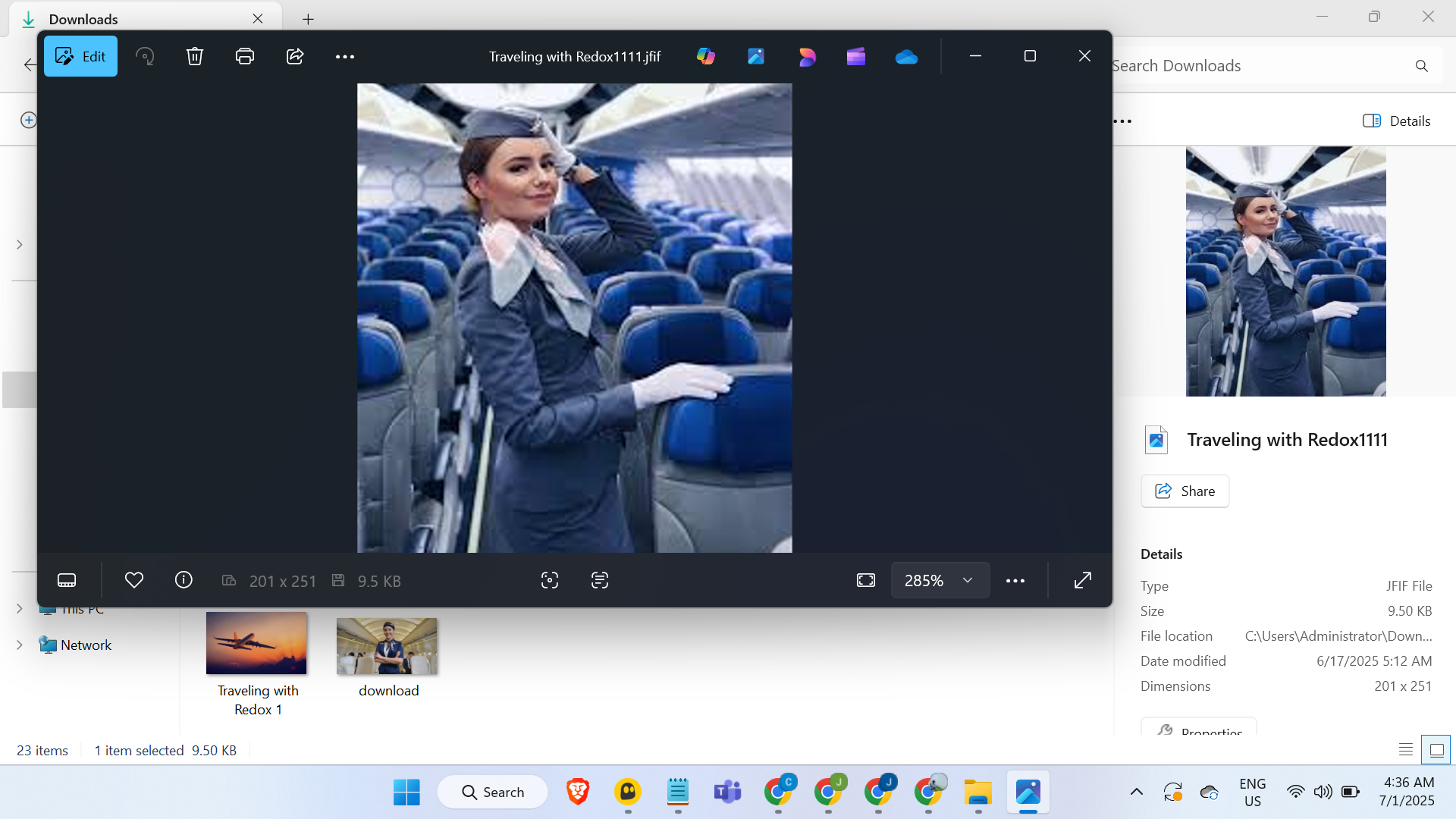Switch to large thumbnails view icon
This screenshot has height=819, width=1456.
point(1436,750)
